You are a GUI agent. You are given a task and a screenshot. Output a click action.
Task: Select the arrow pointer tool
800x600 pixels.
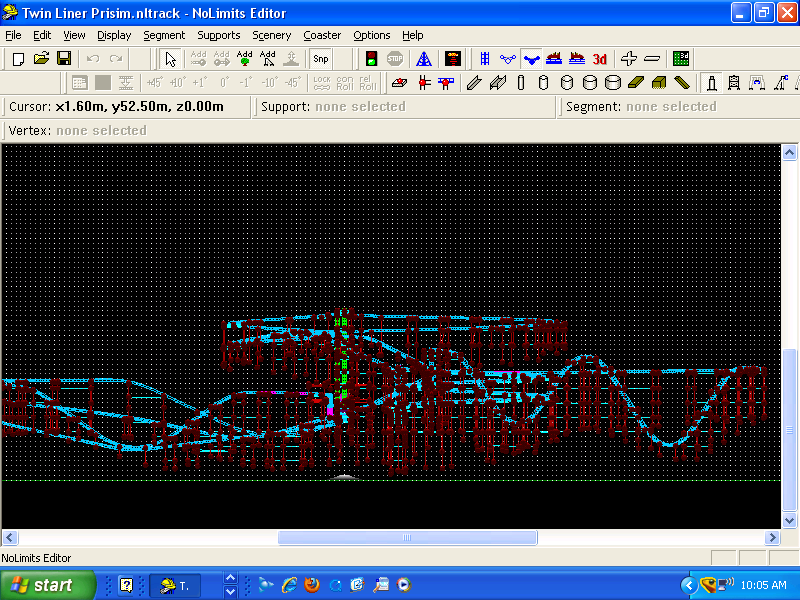pos(170,59)
